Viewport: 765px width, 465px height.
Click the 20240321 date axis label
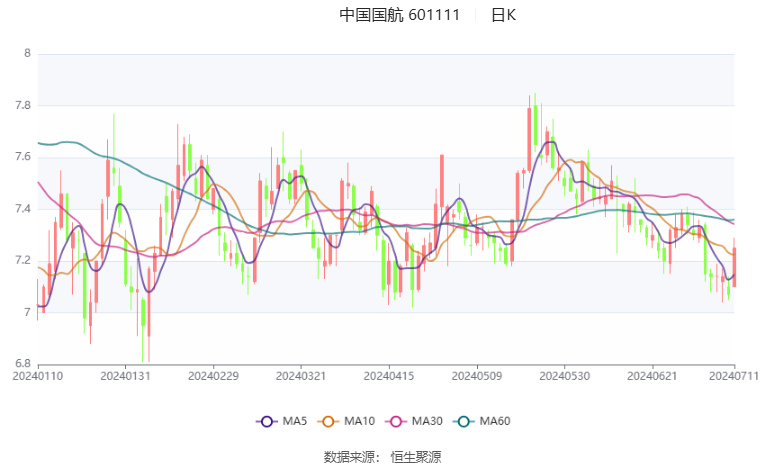(x=301, y=376)
